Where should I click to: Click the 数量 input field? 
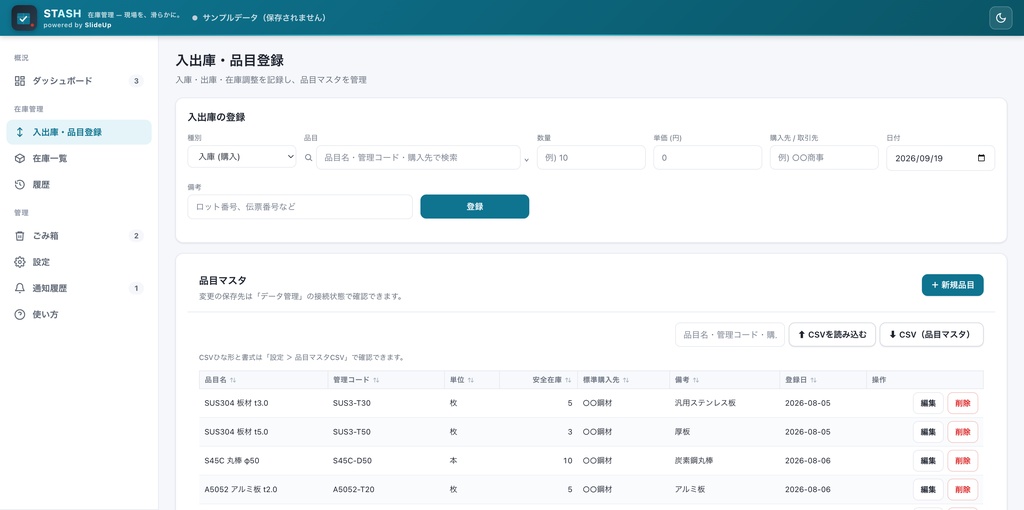tap(591, 157)
